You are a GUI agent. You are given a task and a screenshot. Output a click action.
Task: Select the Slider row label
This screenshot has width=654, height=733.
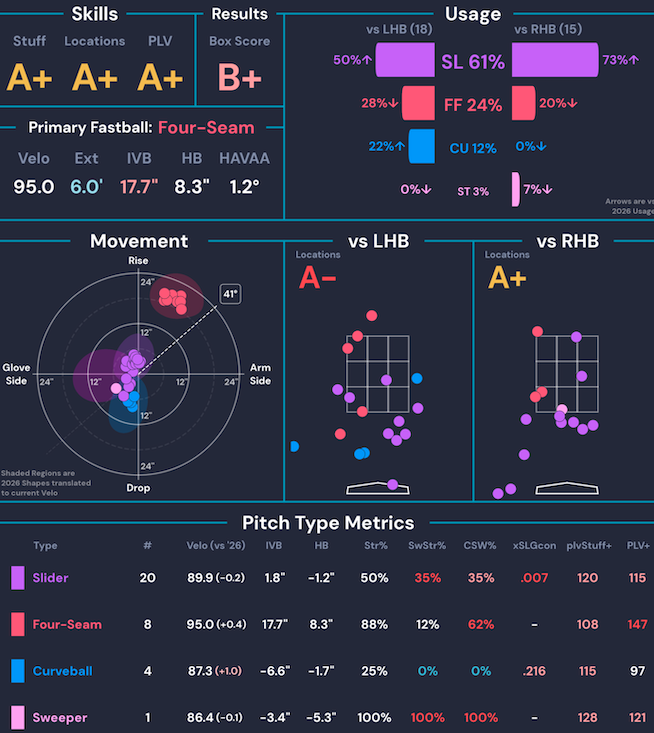tap(50, 578)
